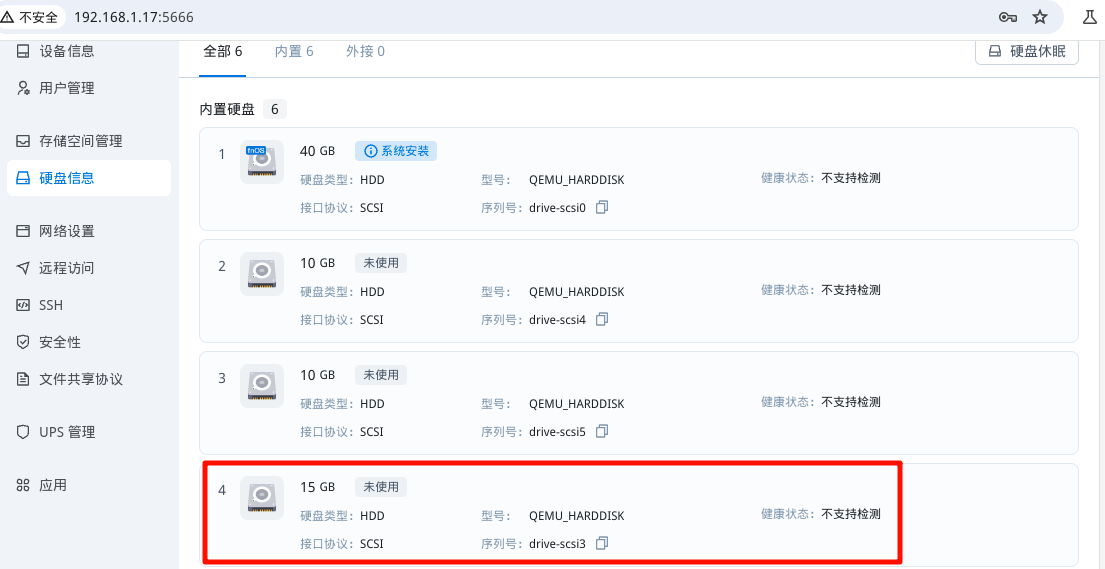Click 未使用 badge on disk 2

tap(381, 263)
